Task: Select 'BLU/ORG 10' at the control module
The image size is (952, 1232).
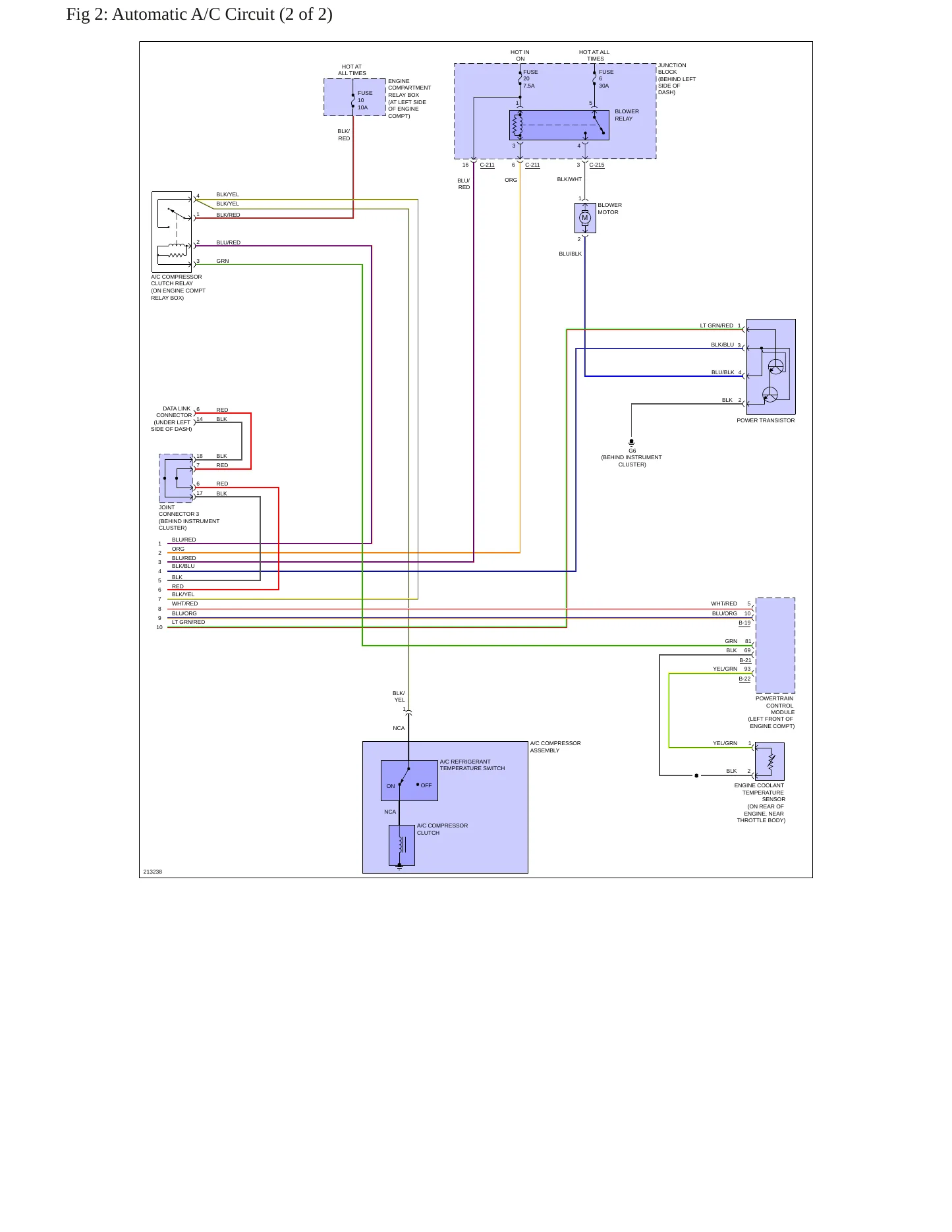Action: tap(731, 613)
